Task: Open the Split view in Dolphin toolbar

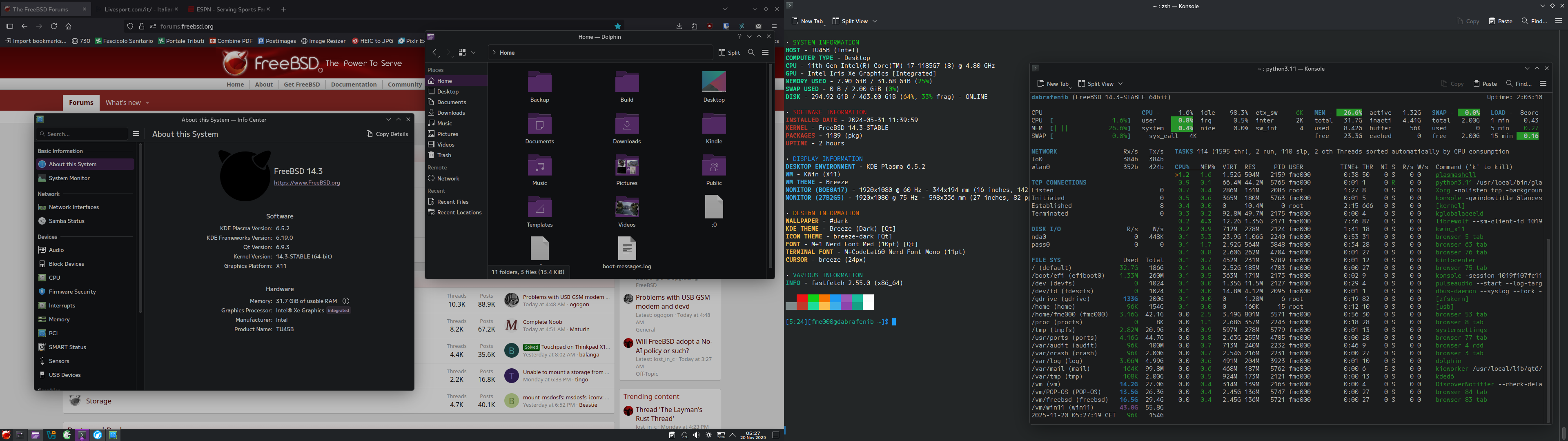Action: click(728, 52)
